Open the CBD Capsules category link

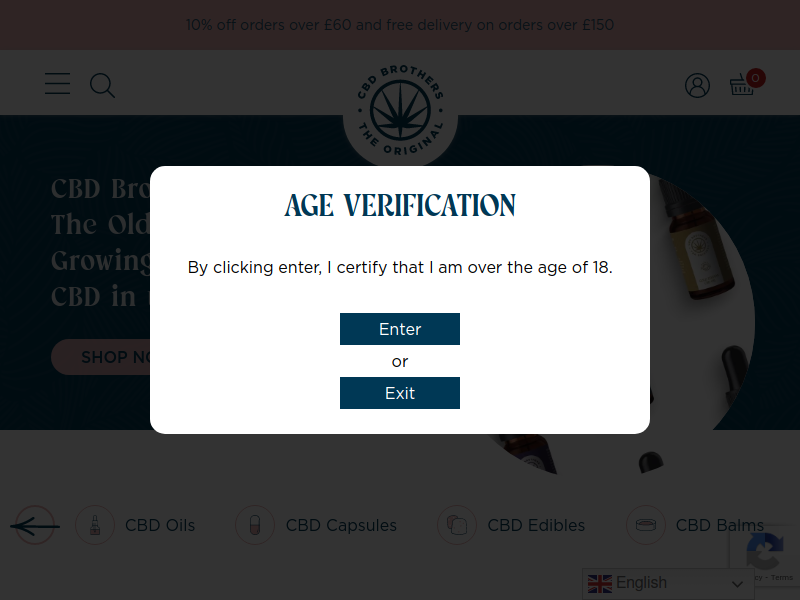[x=341, y=525]
